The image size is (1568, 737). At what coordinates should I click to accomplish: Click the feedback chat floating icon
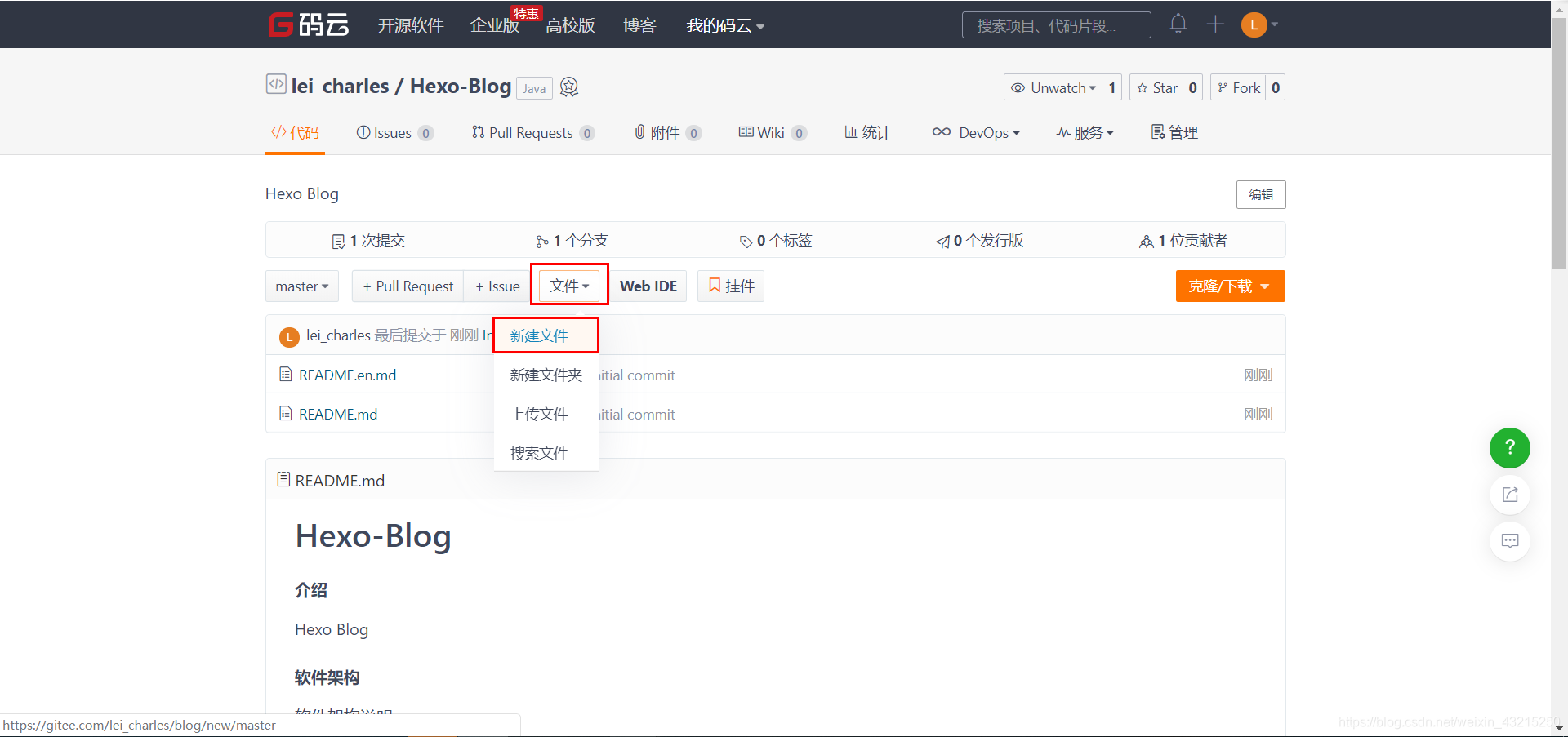click(x=1510, y=541)
